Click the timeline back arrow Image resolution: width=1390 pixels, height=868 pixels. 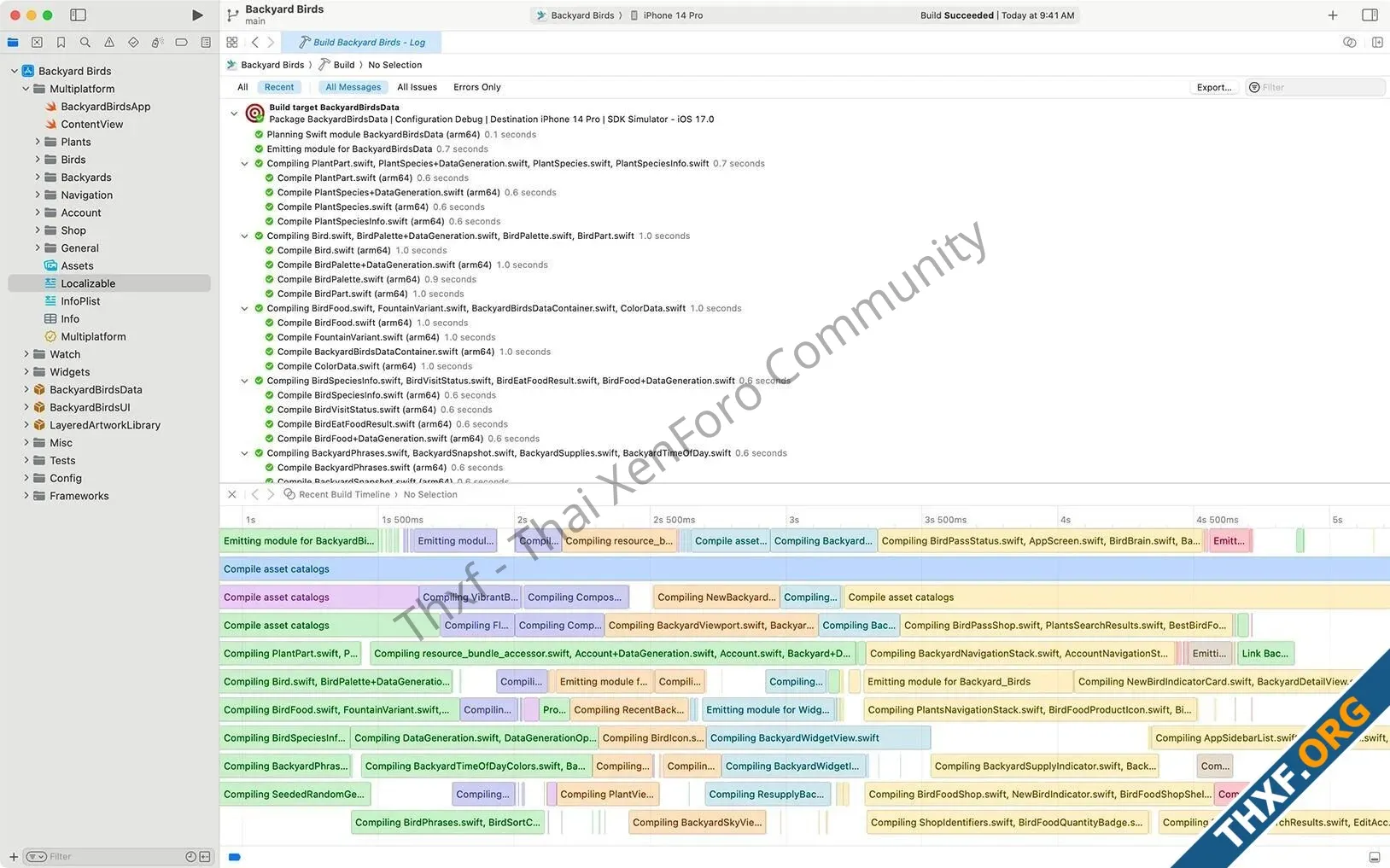click(254, 494)
